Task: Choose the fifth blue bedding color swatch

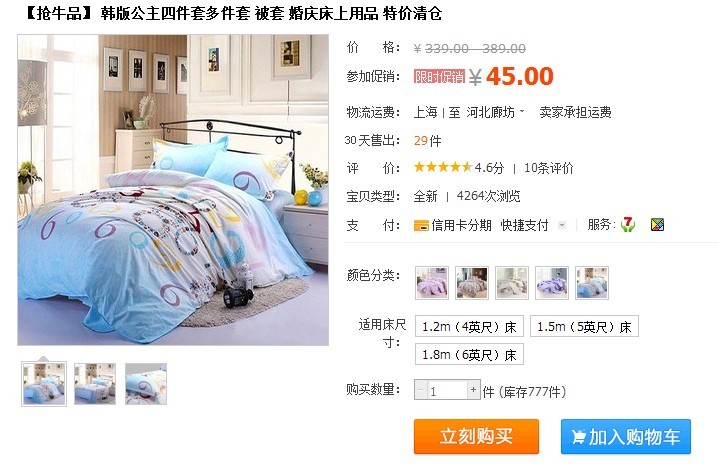Action: click(x=592, y=283)
